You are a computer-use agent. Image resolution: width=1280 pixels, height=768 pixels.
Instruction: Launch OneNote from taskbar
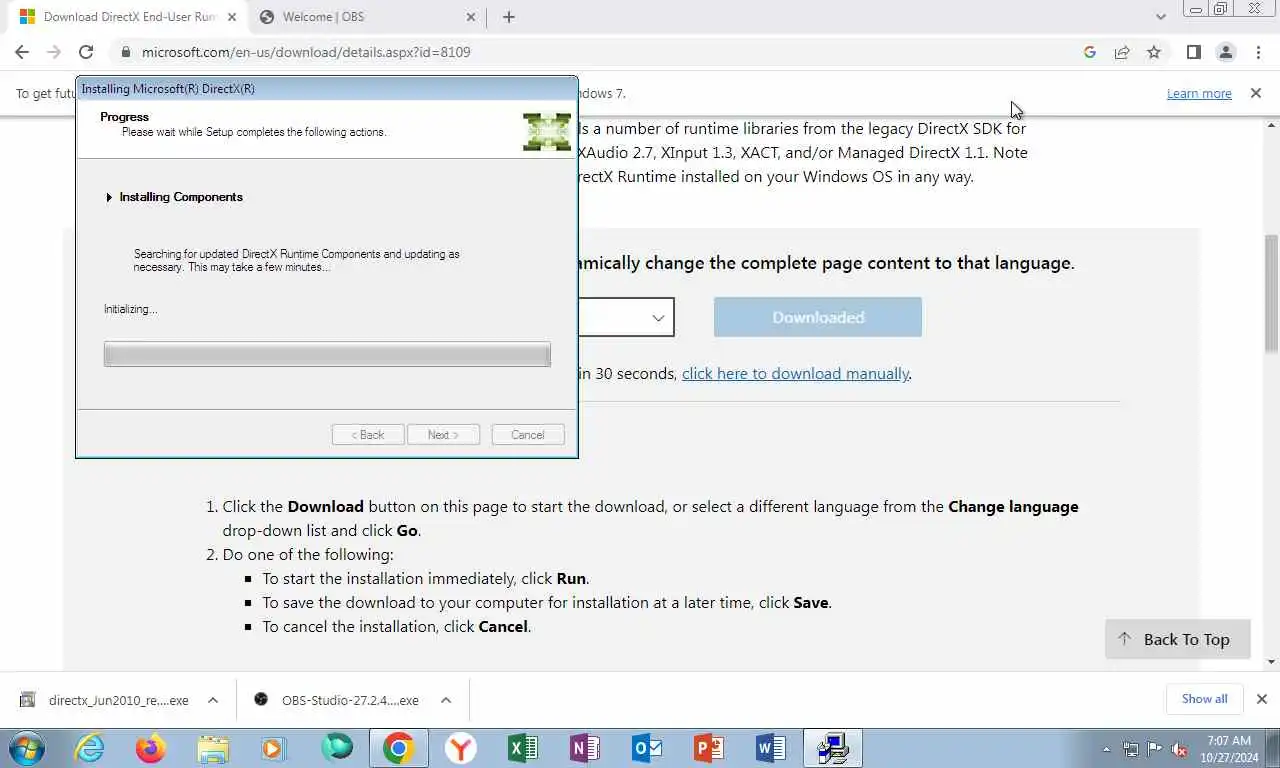[585, 748]
